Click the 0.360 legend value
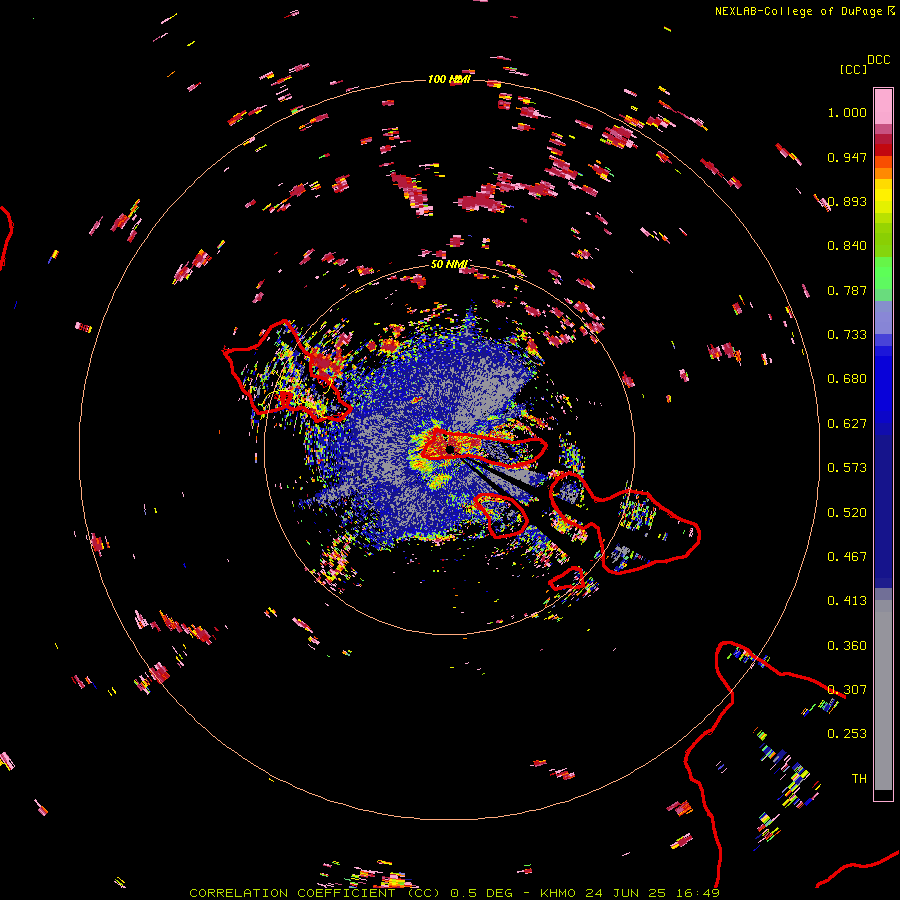This screenshot has width=900, height=900. coord(847,646)
